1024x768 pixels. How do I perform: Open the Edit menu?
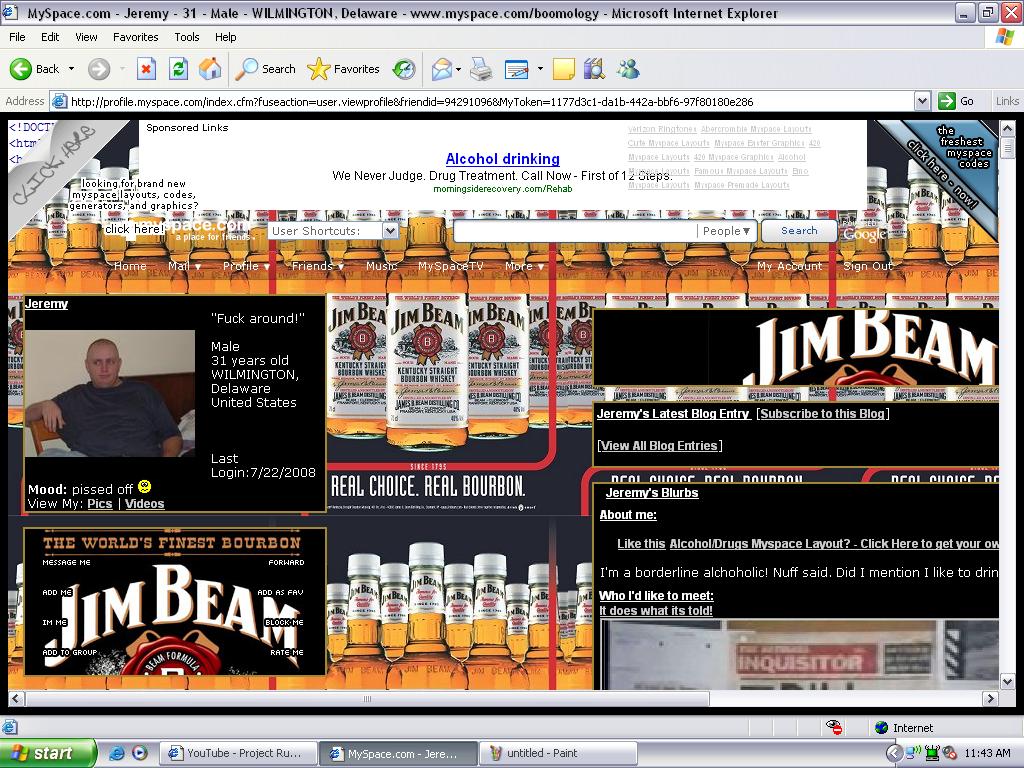tap(50, 37)
